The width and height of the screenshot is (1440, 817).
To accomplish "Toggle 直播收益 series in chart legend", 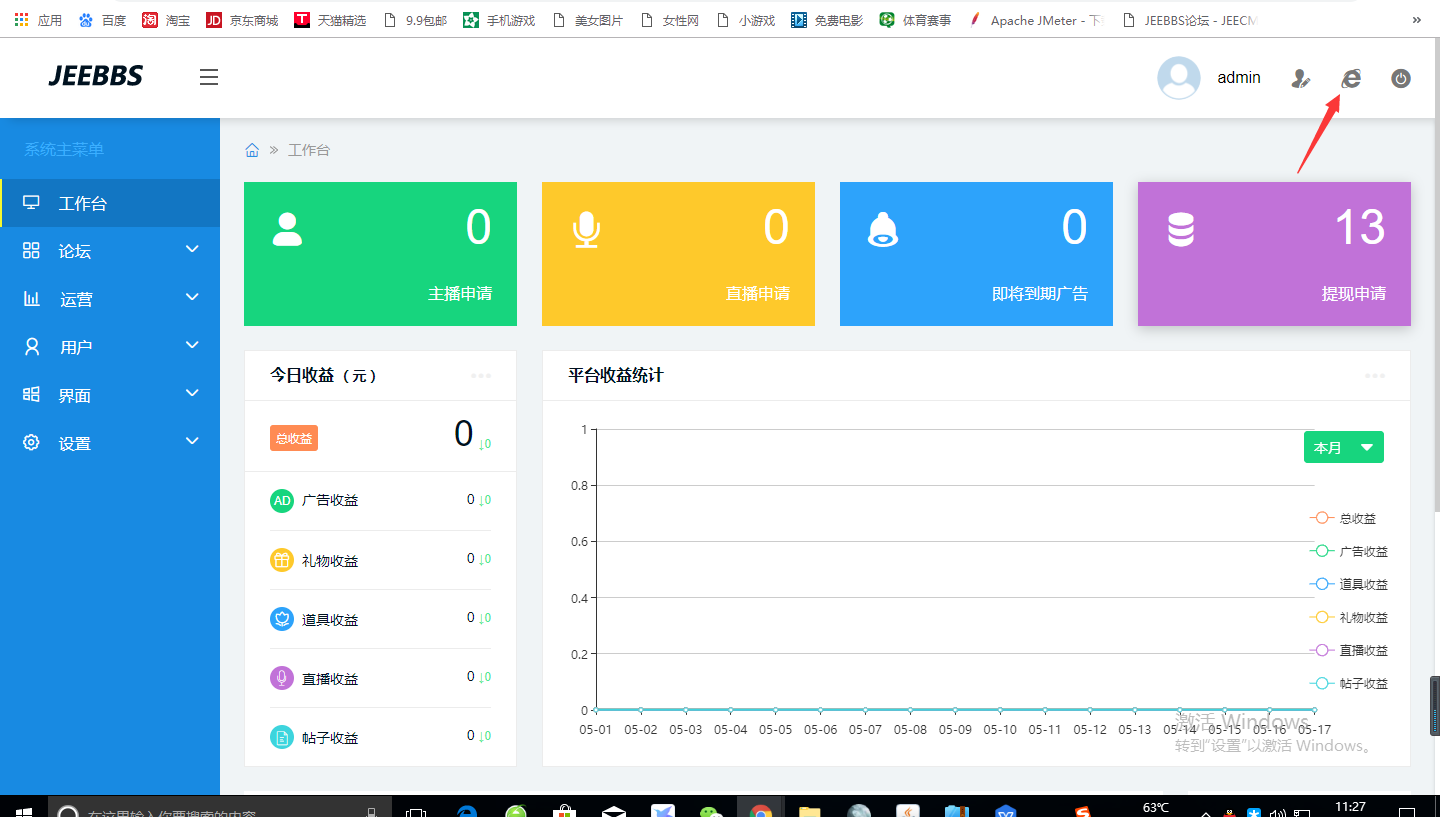I will [1349, 650].
